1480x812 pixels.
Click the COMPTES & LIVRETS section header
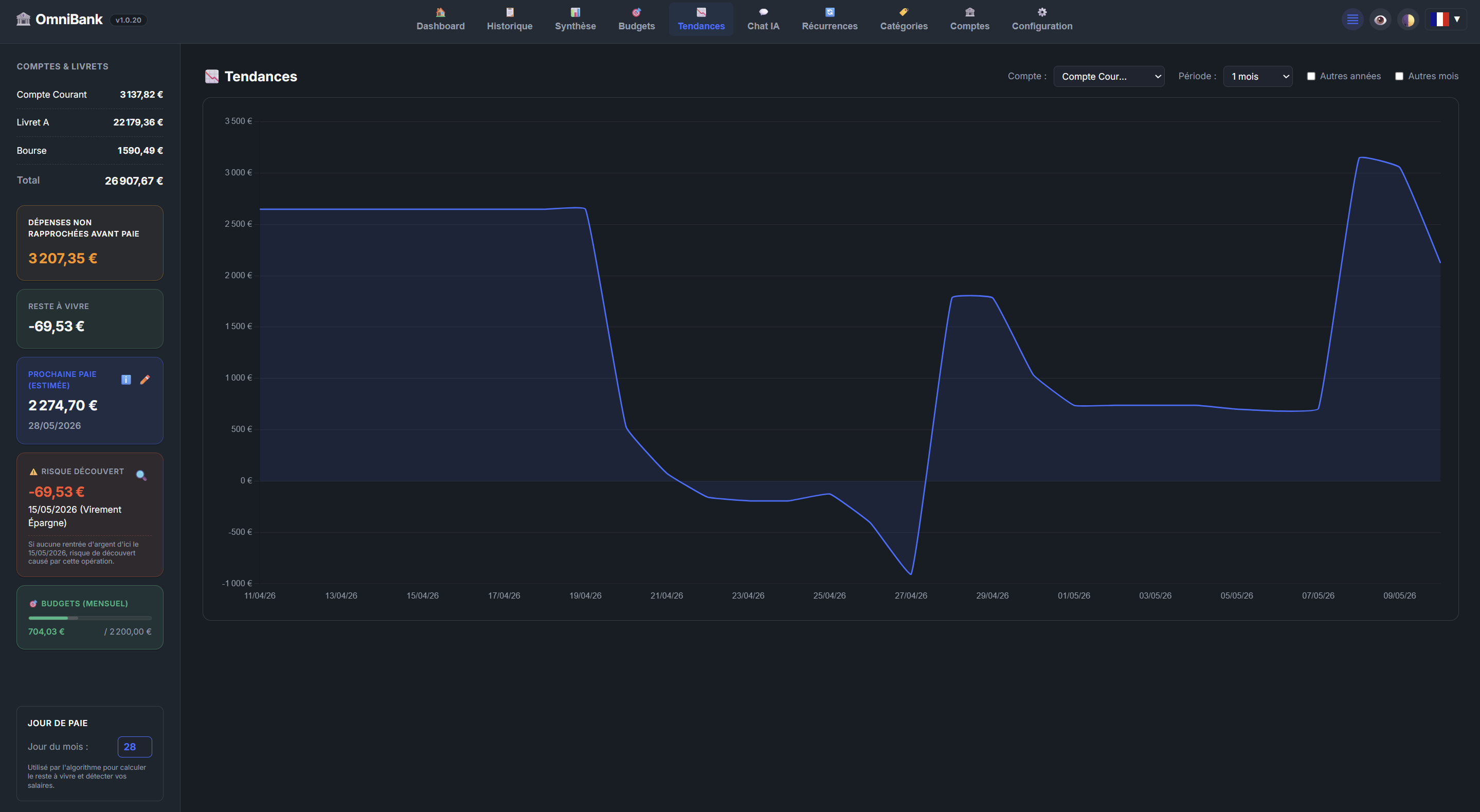coord(62,67)
